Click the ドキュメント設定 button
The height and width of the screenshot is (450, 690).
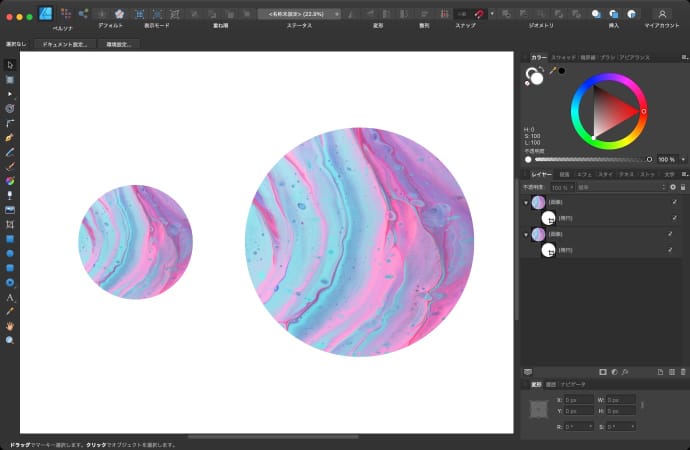tap(66, 45)
